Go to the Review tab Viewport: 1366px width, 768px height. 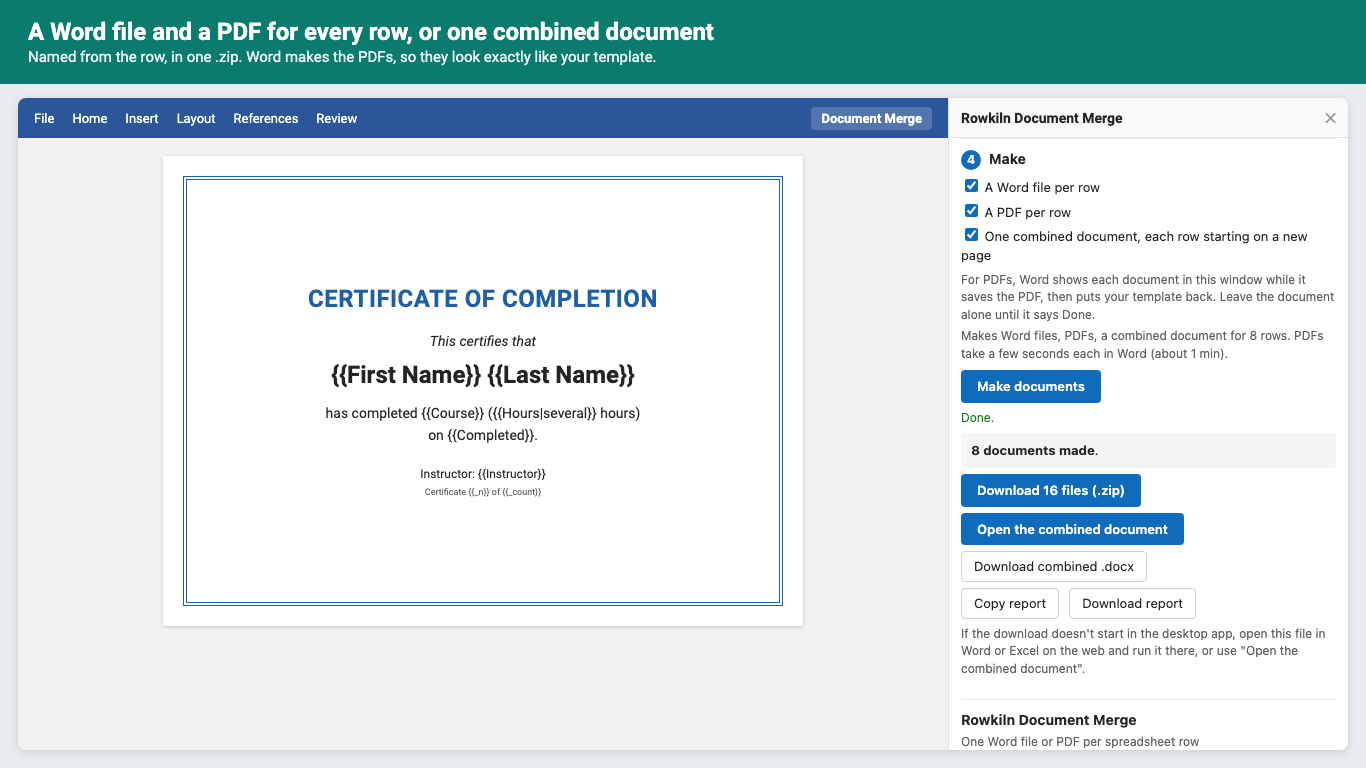click(x=337, y=118)
